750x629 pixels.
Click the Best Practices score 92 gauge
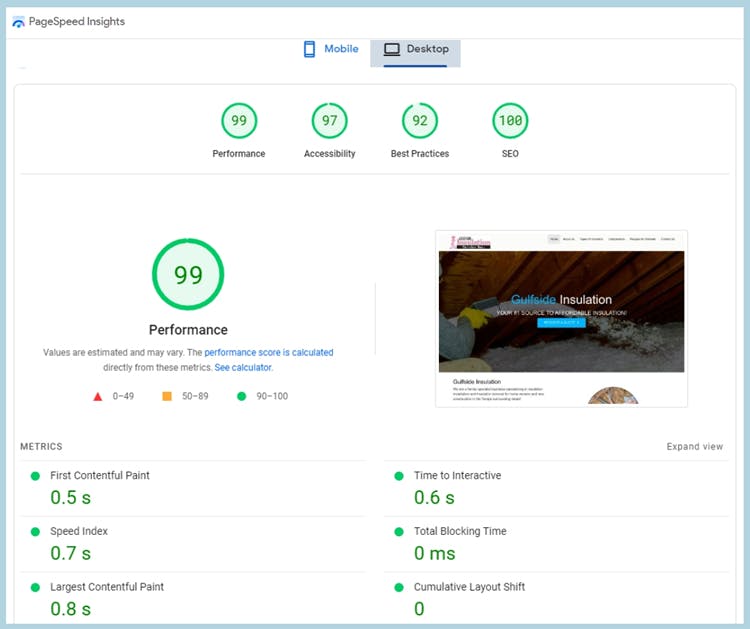pyautogui.click(x=420, y=121)
